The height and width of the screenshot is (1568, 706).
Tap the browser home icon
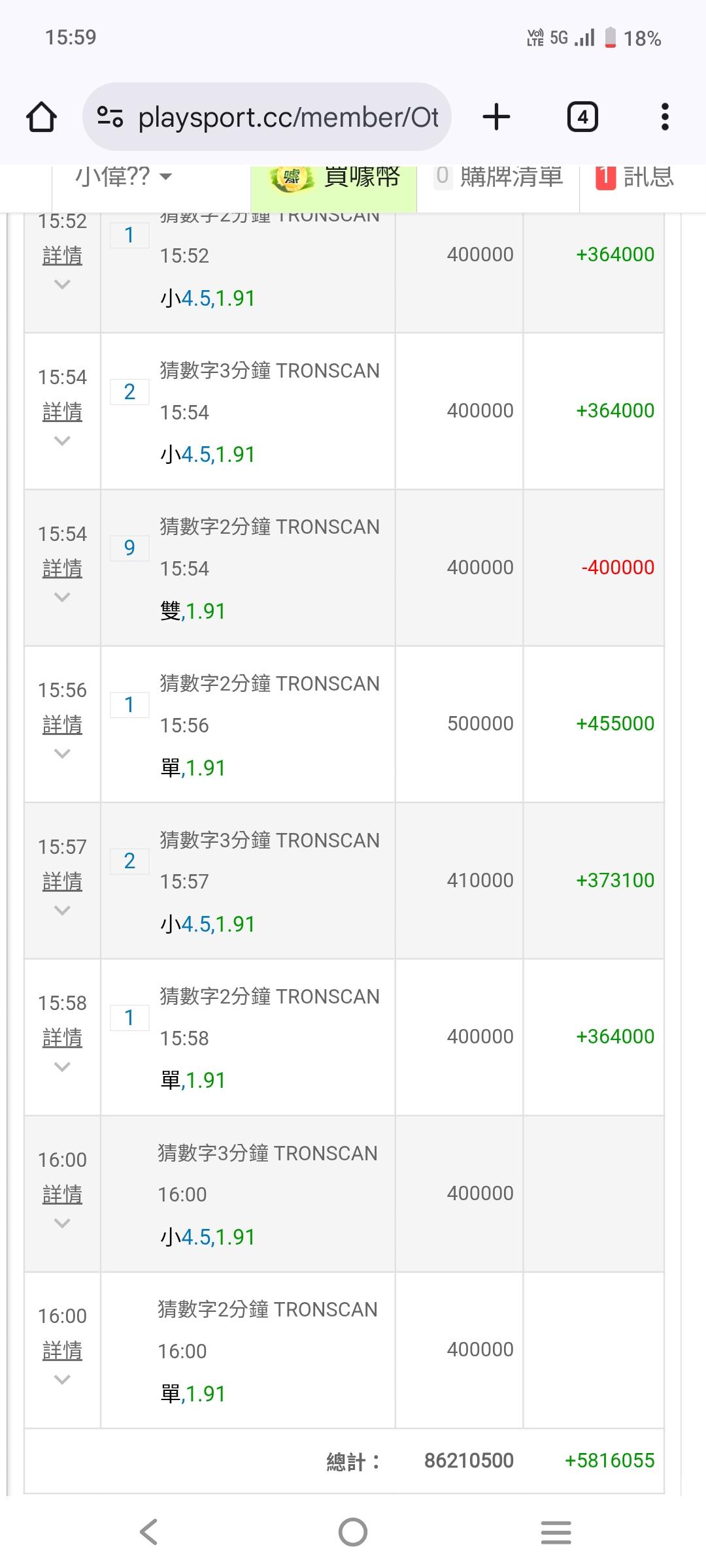click(x=41, y=118)
